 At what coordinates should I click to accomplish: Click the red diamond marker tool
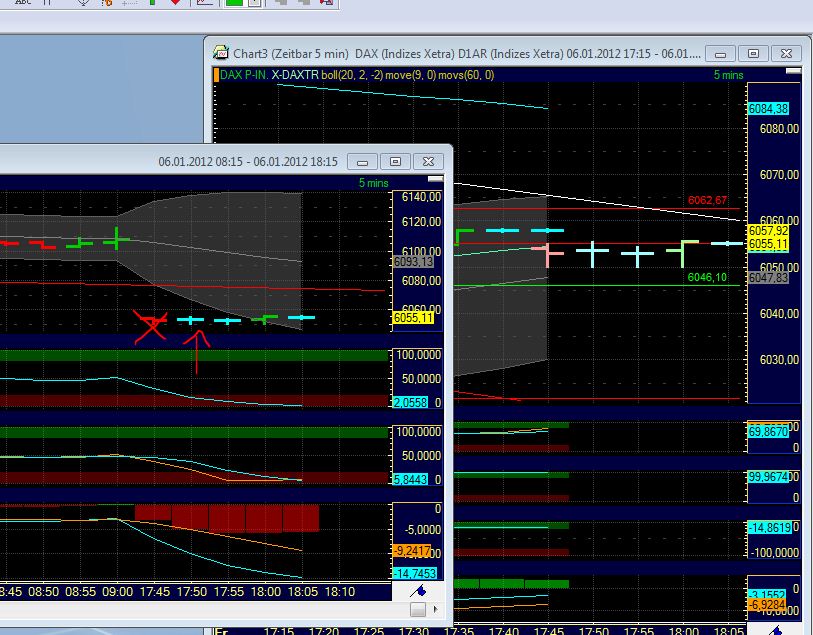tap(176, 5)
